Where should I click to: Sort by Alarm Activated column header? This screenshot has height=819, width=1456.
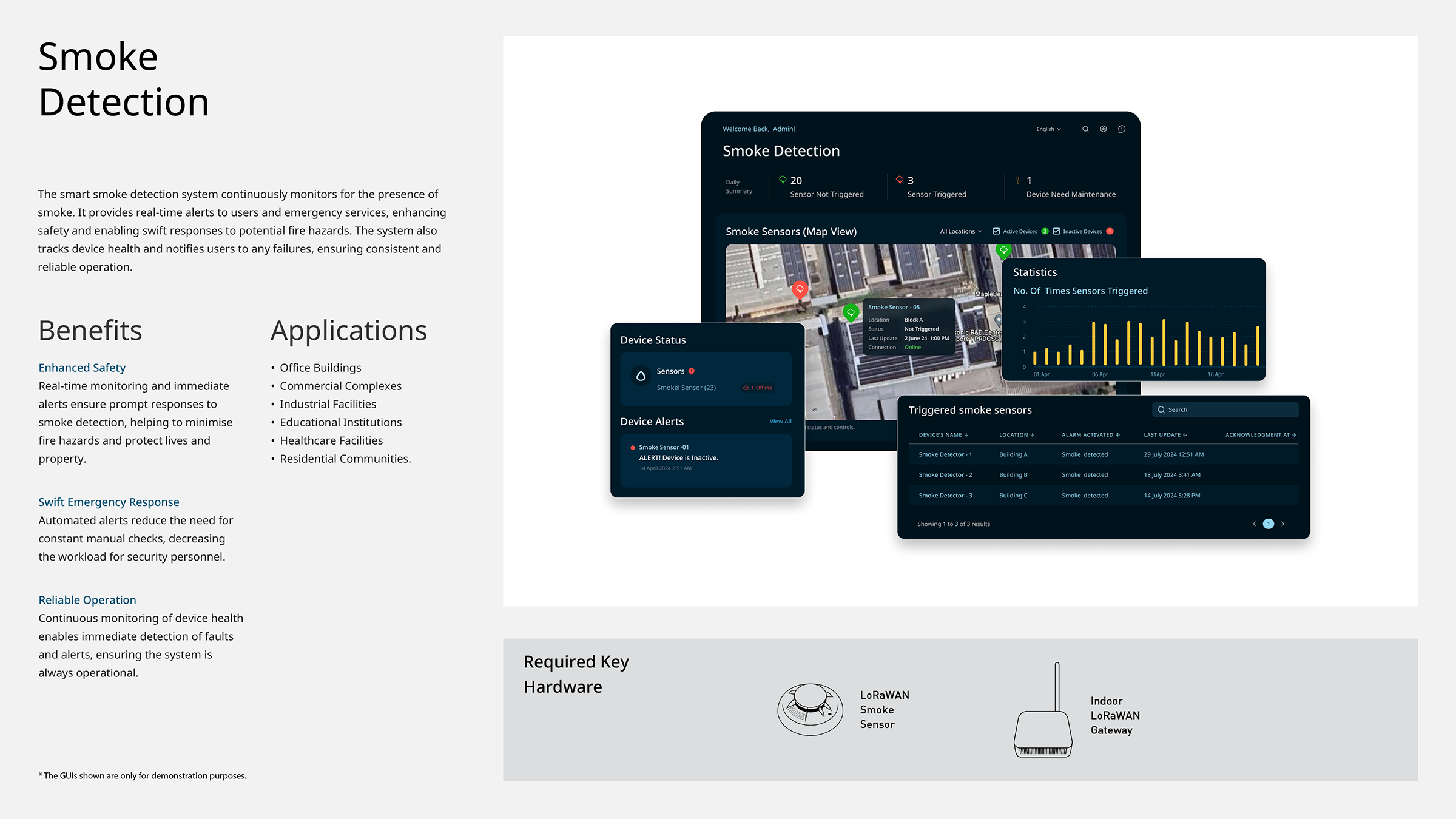pyautogui.click(x=1090, y=435)
